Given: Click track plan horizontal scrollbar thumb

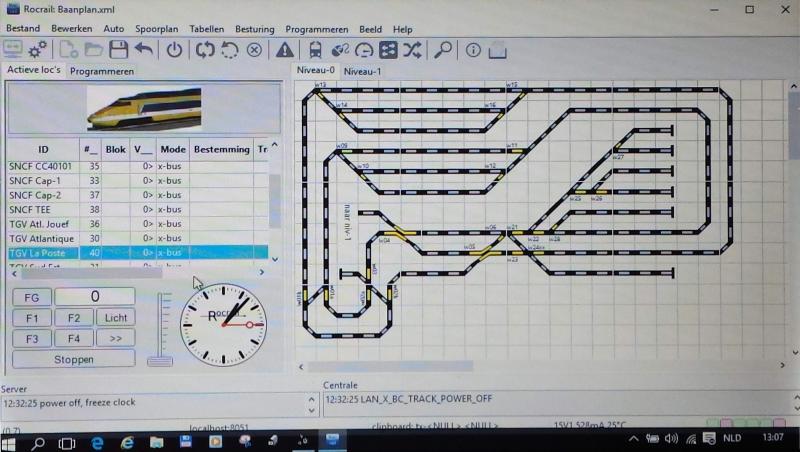Looking at the screenshot, I should coord(391,366).
